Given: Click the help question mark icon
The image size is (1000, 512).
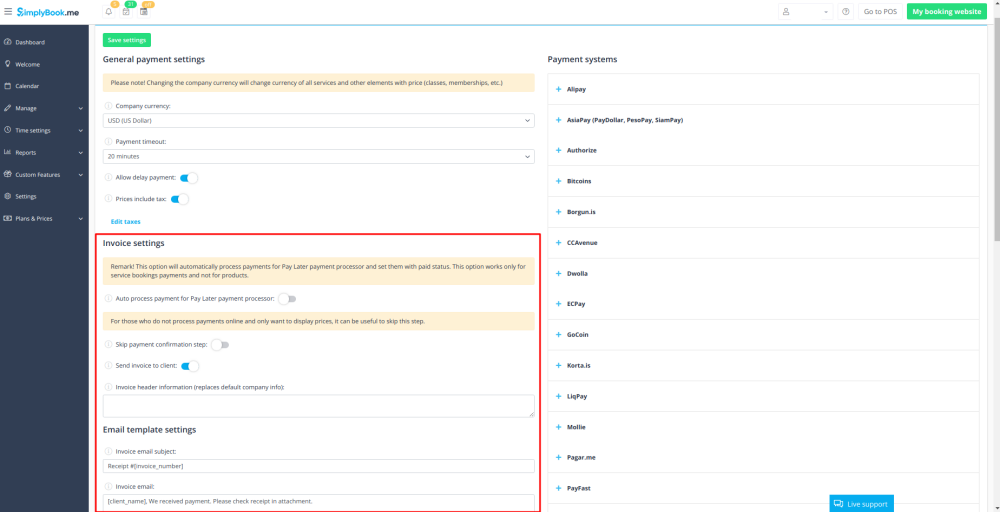Looking at the screenshot, I should tap(846, 12).
